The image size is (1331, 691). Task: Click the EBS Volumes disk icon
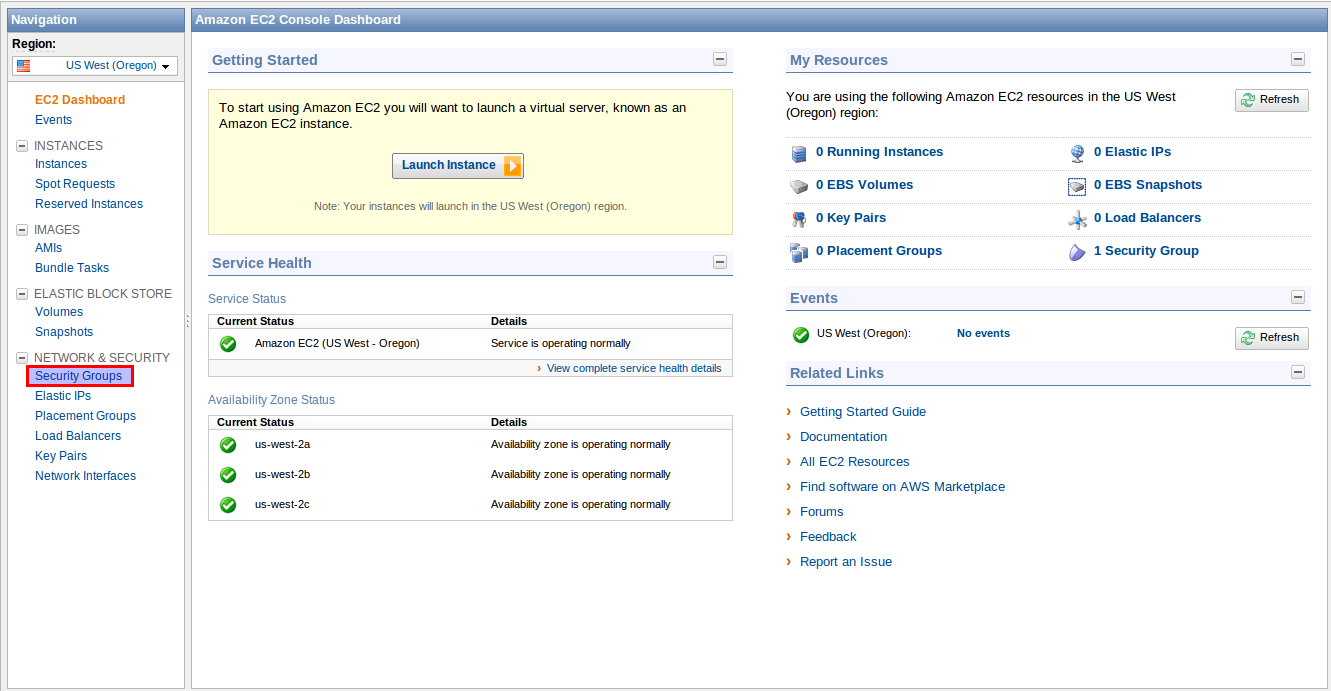click(x=798, y=186)
